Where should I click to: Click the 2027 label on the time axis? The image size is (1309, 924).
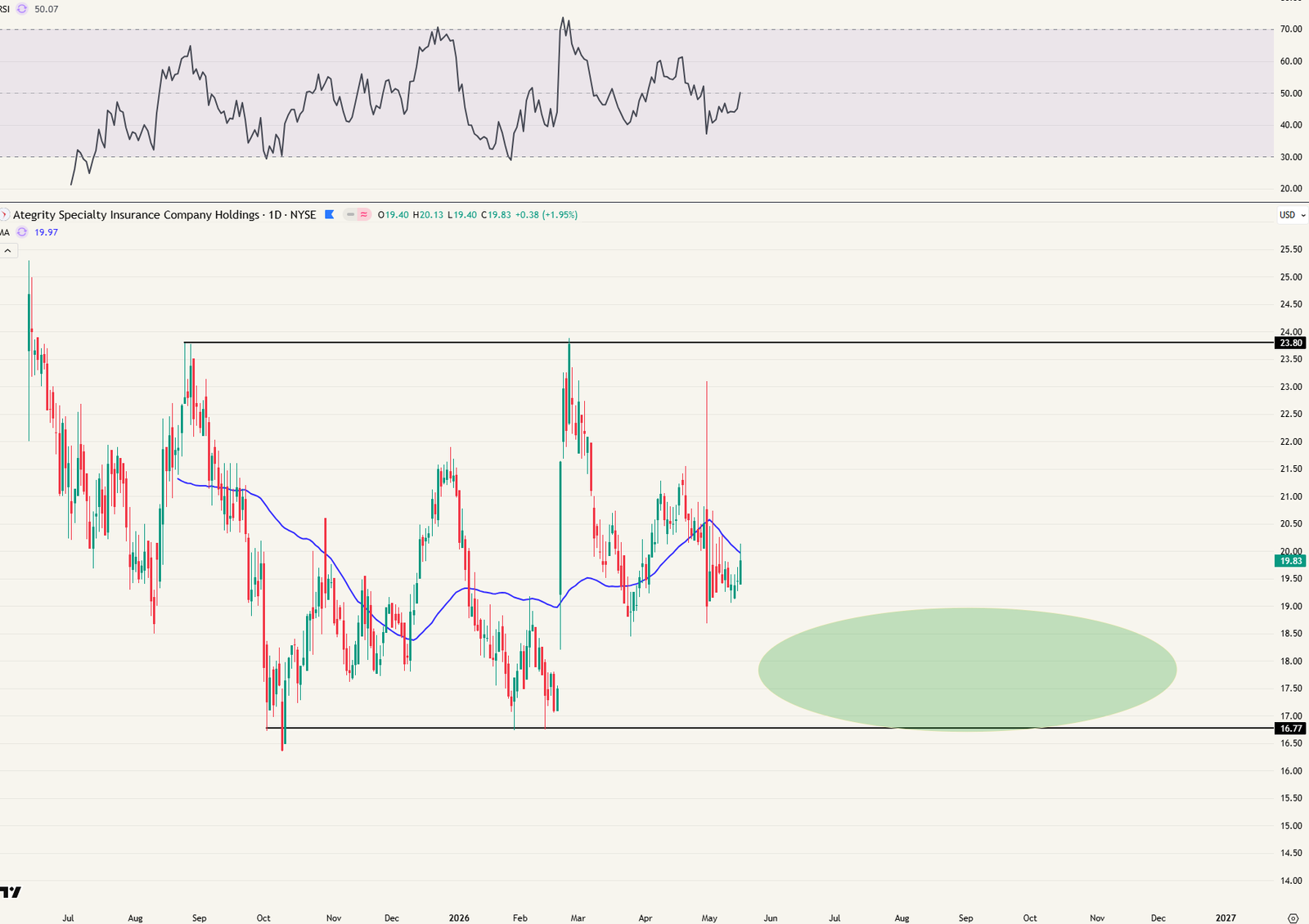click(x=1226, y=918)
